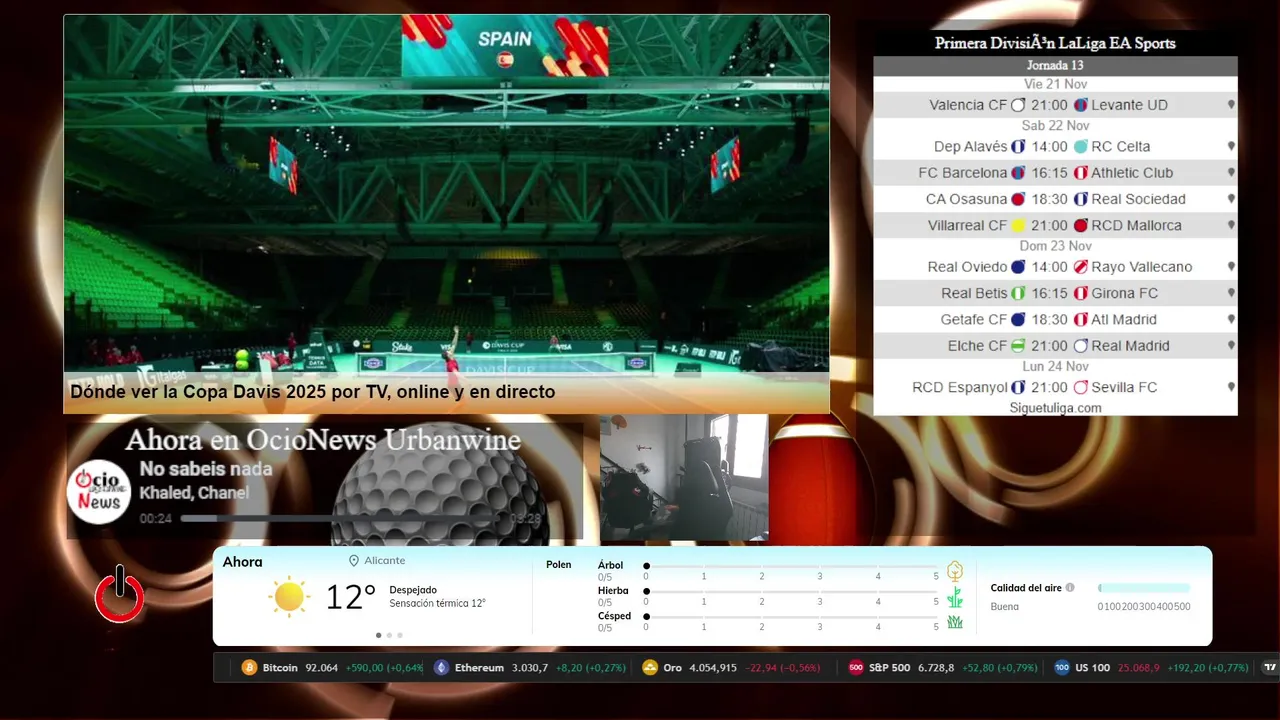Click the Sevilla FC crest
This screenshot has width=1280, height=720.
pos(1081,387)
